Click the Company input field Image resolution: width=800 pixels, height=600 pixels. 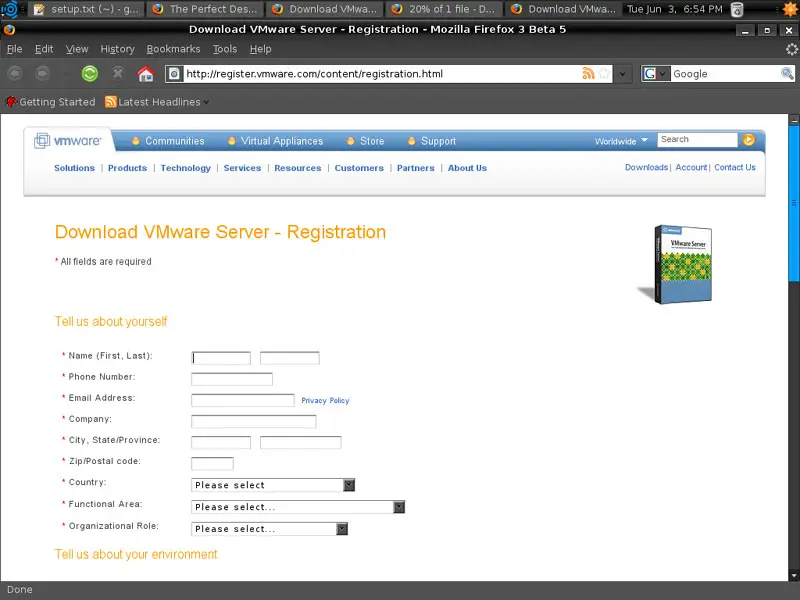coord(254,421)
